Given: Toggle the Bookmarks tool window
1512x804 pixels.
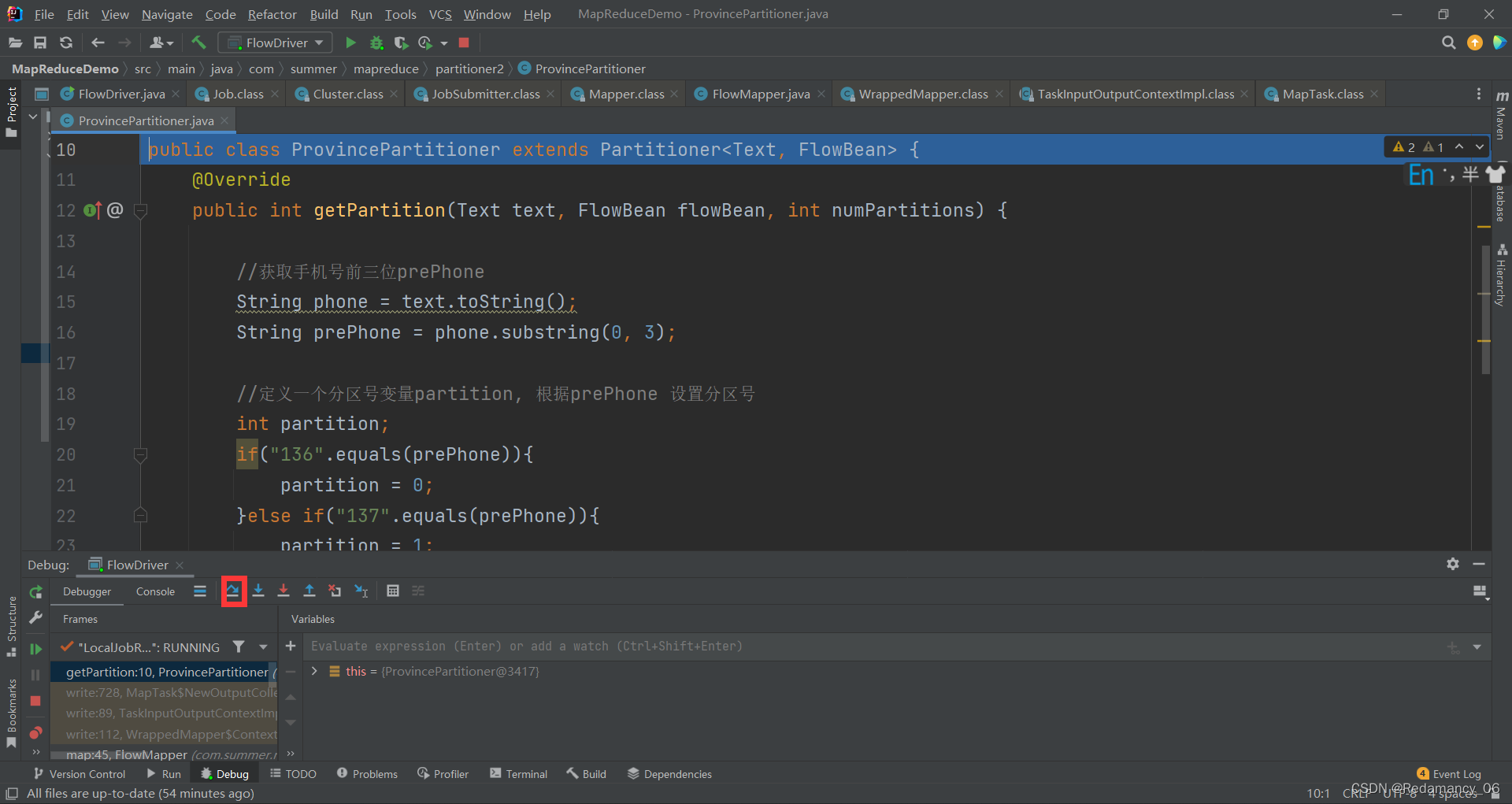Looking at the screenshot, I should click(11, 713).
